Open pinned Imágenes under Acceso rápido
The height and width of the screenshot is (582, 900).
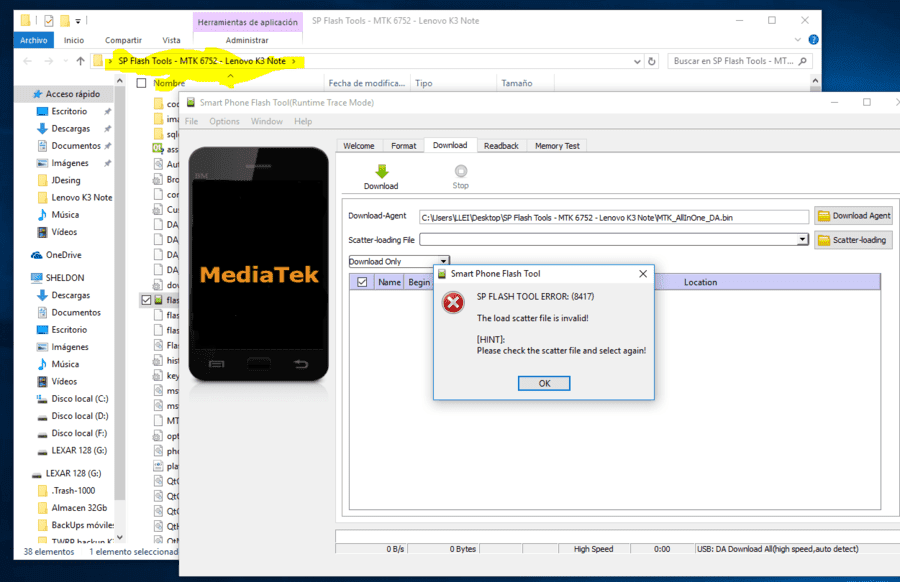(70, 163)
